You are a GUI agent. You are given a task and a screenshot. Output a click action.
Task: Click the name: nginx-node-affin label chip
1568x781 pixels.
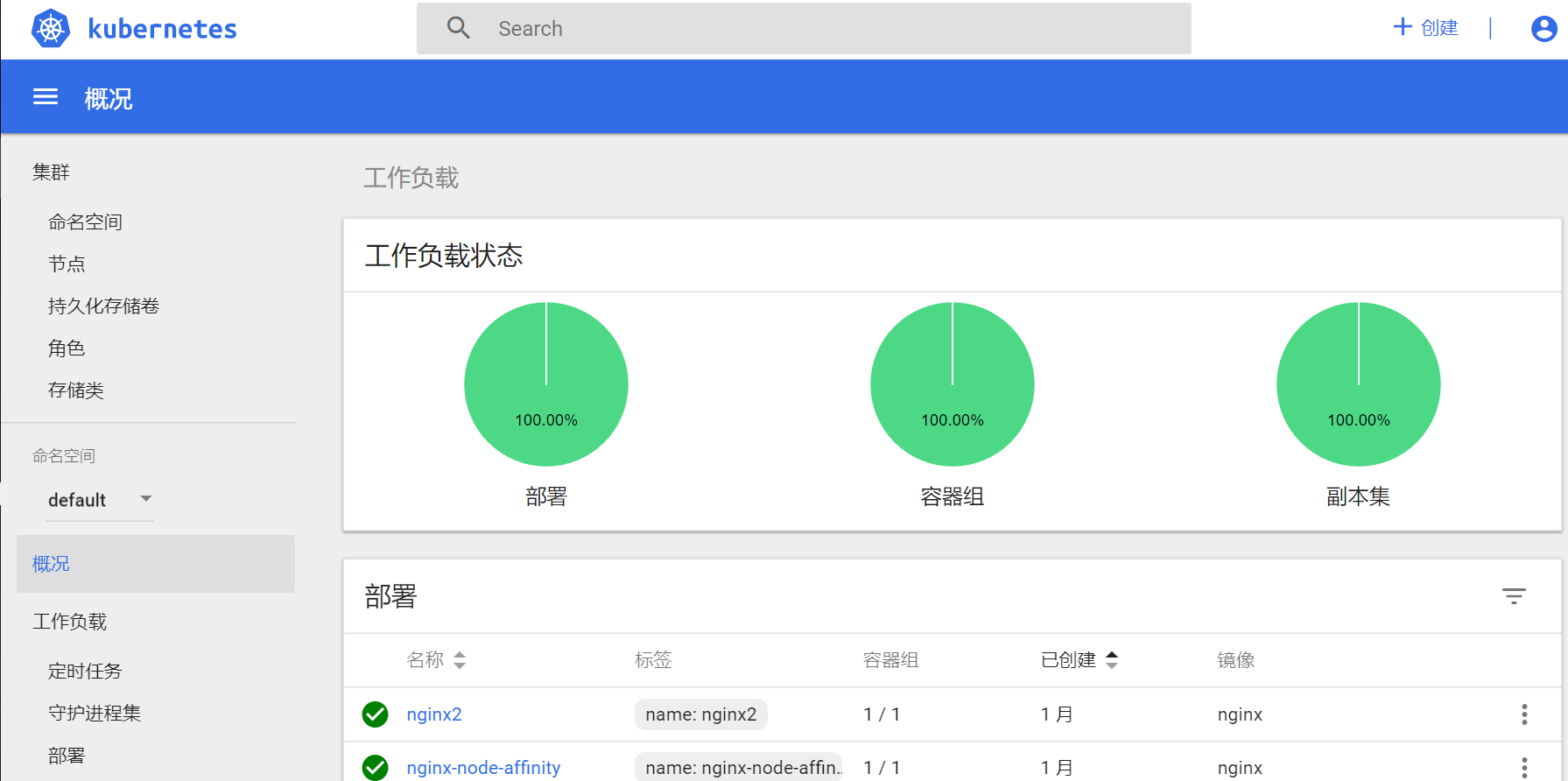[739, 767]
